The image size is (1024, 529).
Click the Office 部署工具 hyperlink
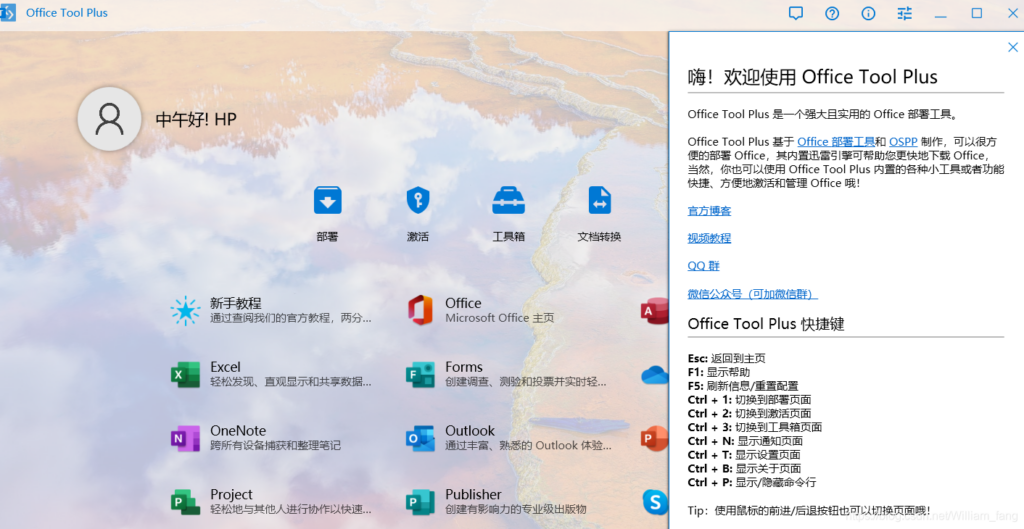pos(835,142)
